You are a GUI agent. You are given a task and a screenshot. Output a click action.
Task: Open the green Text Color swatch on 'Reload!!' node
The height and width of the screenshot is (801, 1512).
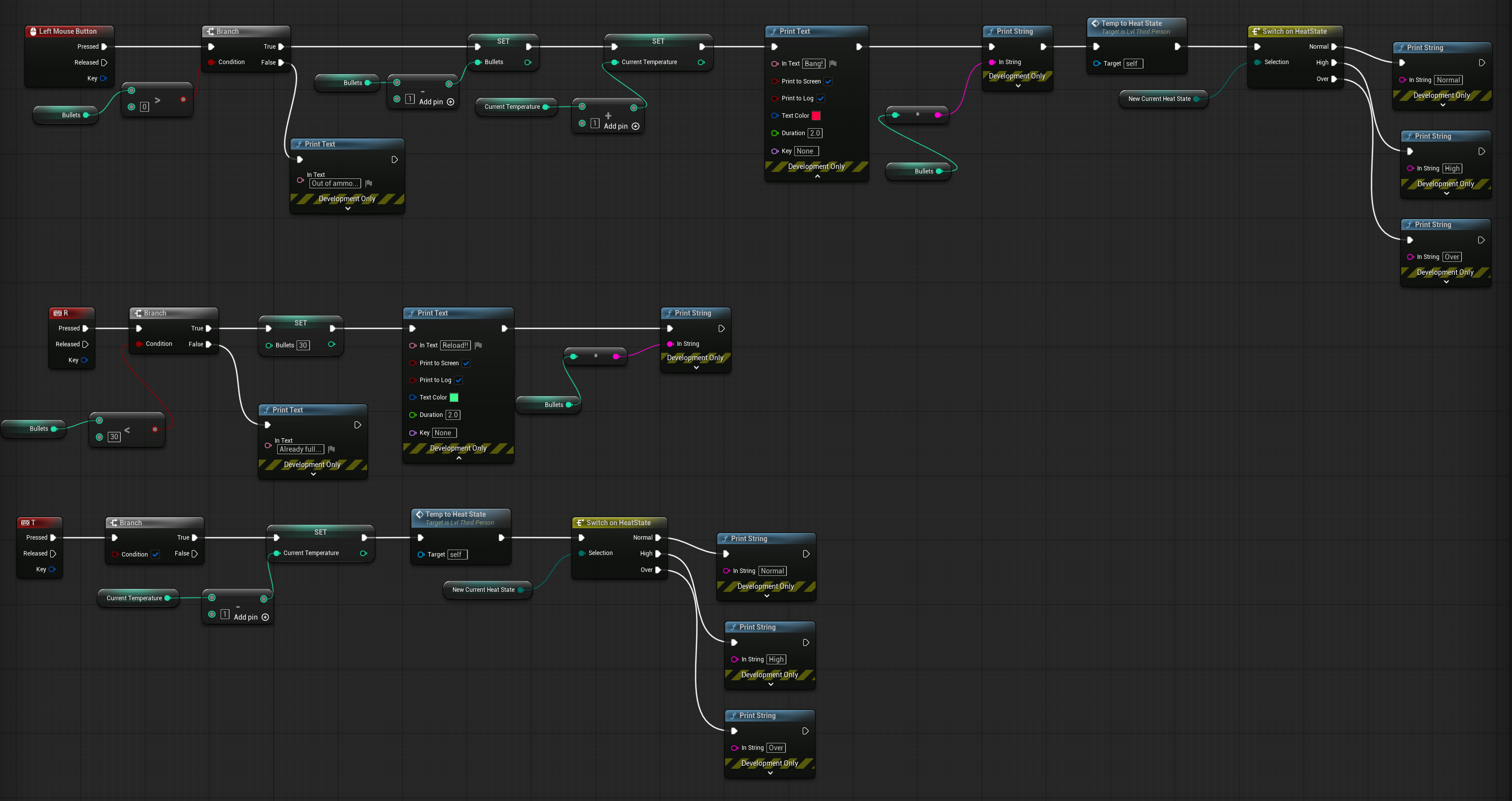454,398
